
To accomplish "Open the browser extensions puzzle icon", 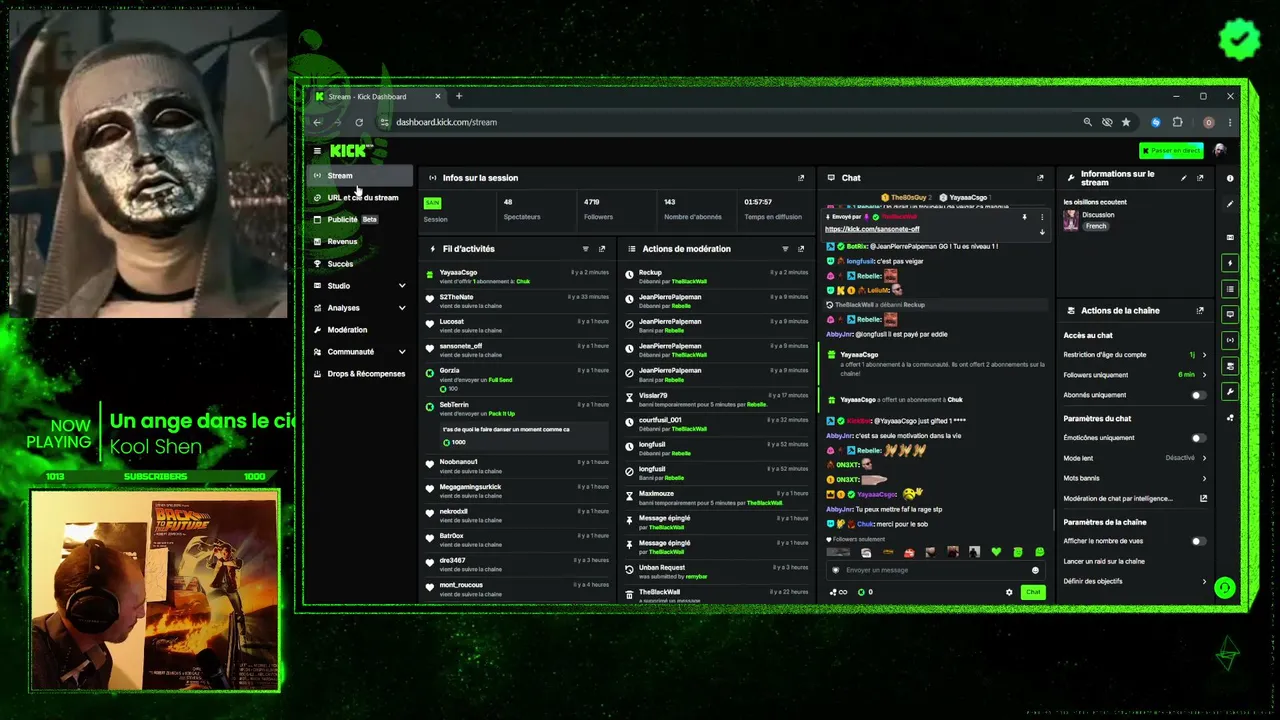I will (x=1177, y=122).
